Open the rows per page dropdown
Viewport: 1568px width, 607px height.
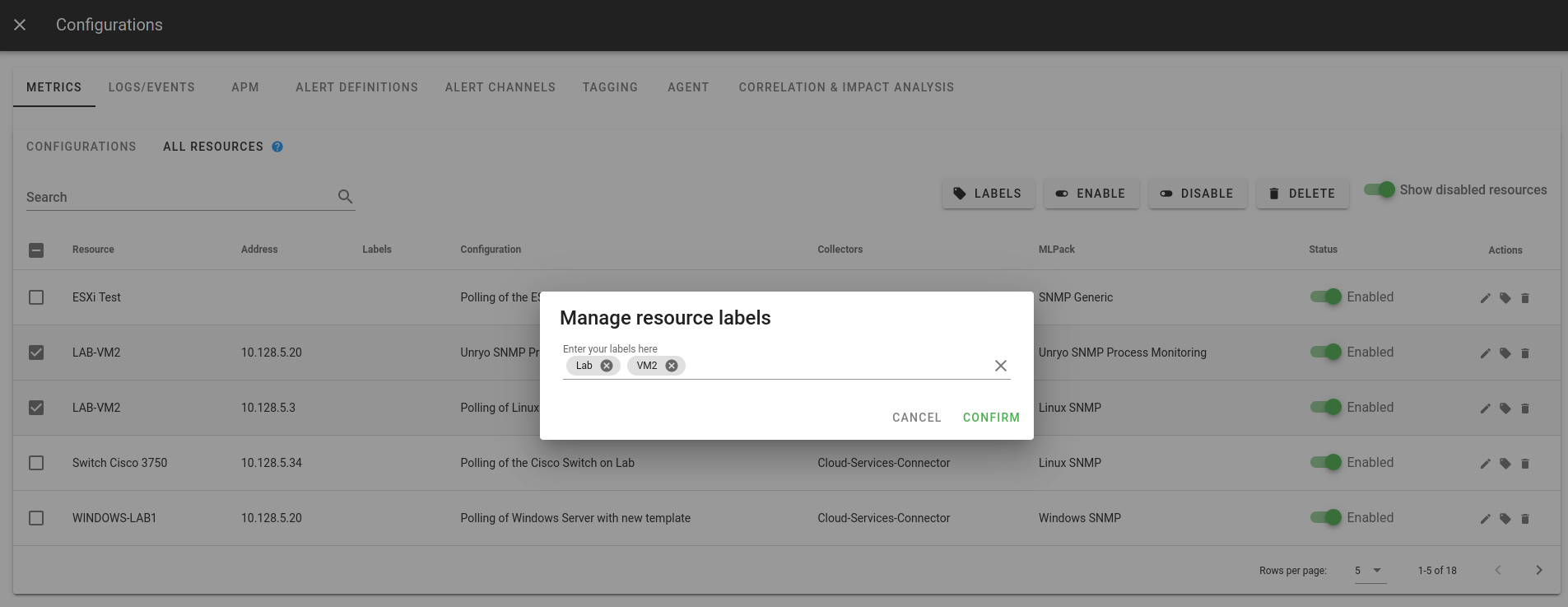pyautogui.click(x=1370, y=570)
